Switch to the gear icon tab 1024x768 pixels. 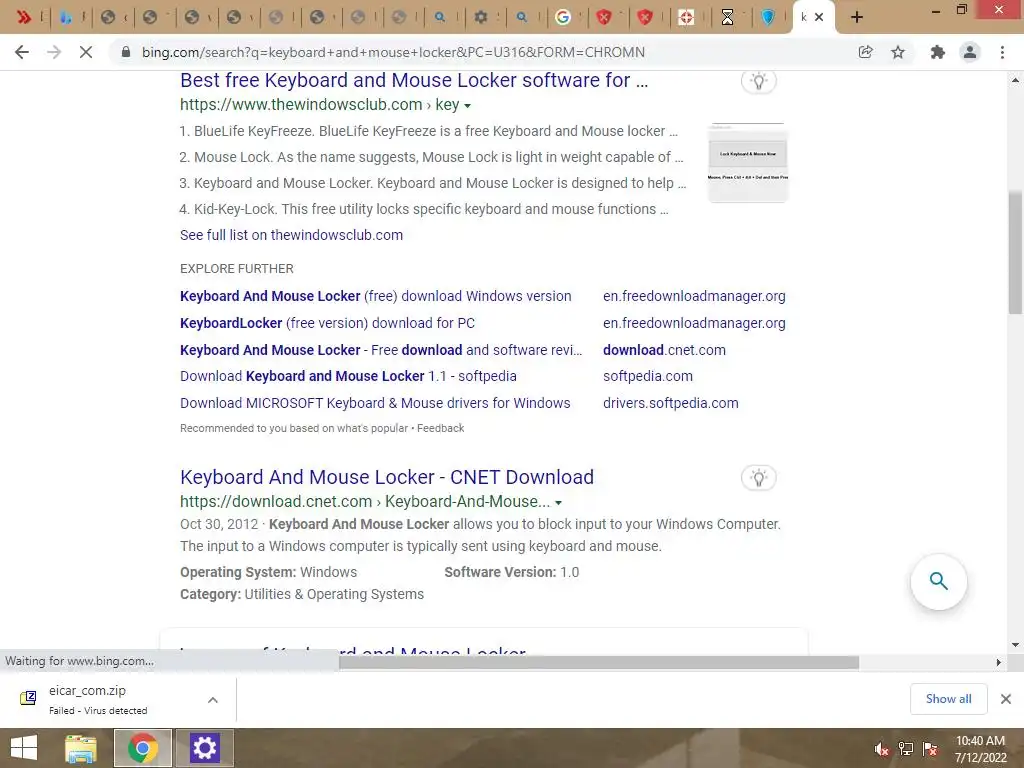[481, 18]
